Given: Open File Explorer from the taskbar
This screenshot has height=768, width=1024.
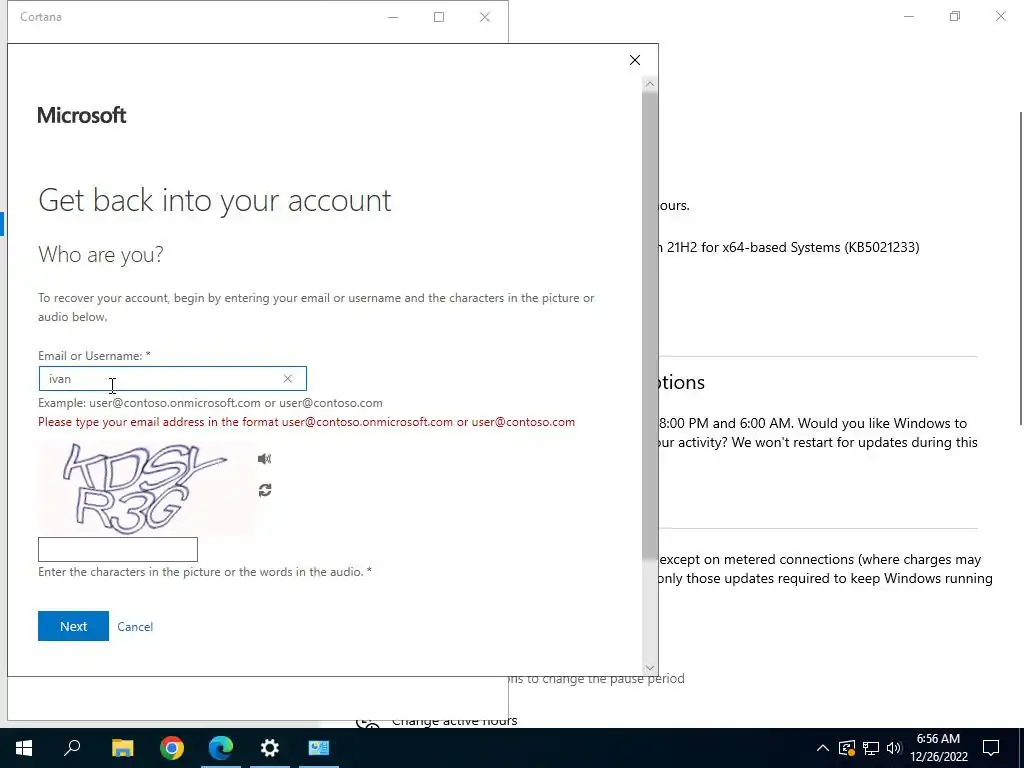Looking at the screenshot, I should [x=122, y=748].
